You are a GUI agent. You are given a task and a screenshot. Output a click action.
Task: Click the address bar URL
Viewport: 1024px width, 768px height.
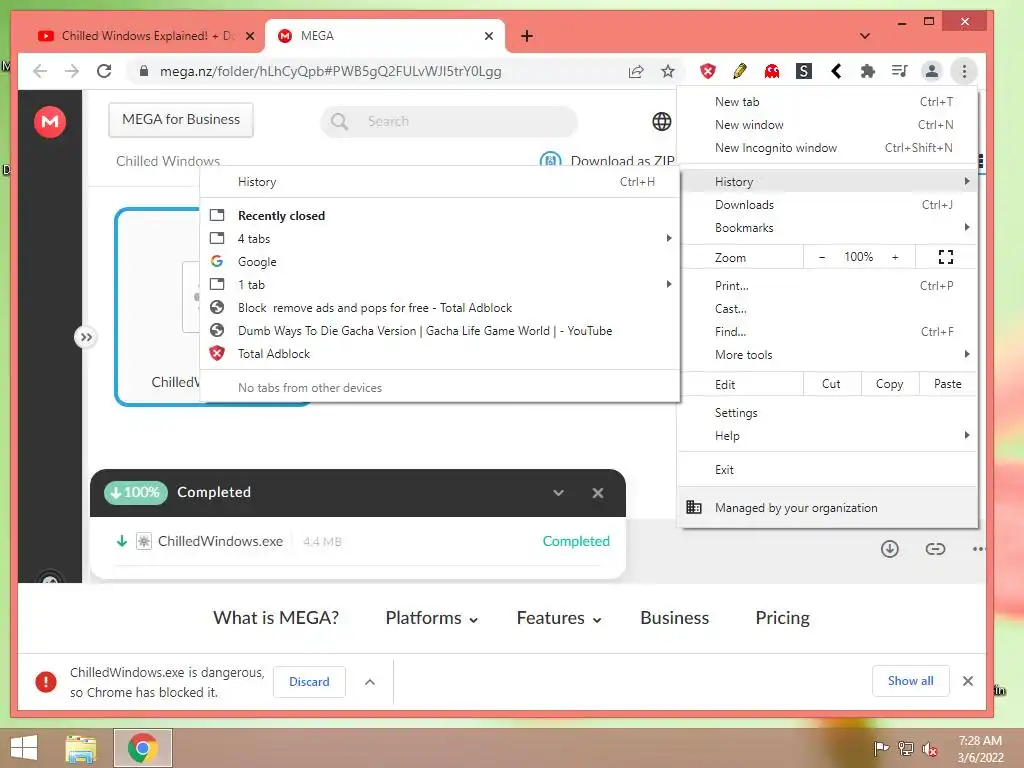coord(330,71)
